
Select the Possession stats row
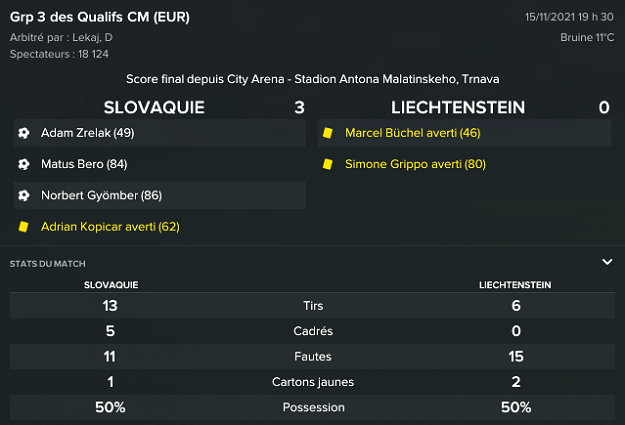(312, 408)
